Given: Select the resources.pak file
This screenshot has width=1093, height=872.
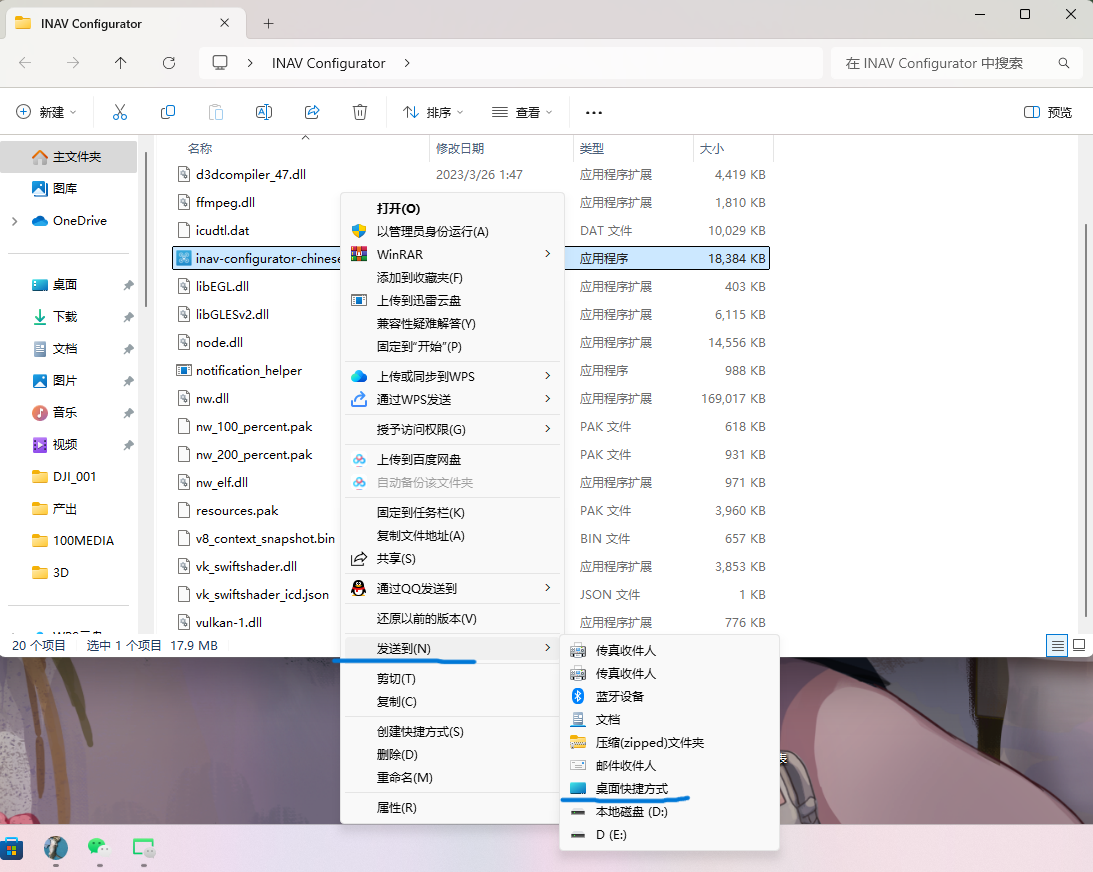Looking at the screenshot, I should coord(237,511).
